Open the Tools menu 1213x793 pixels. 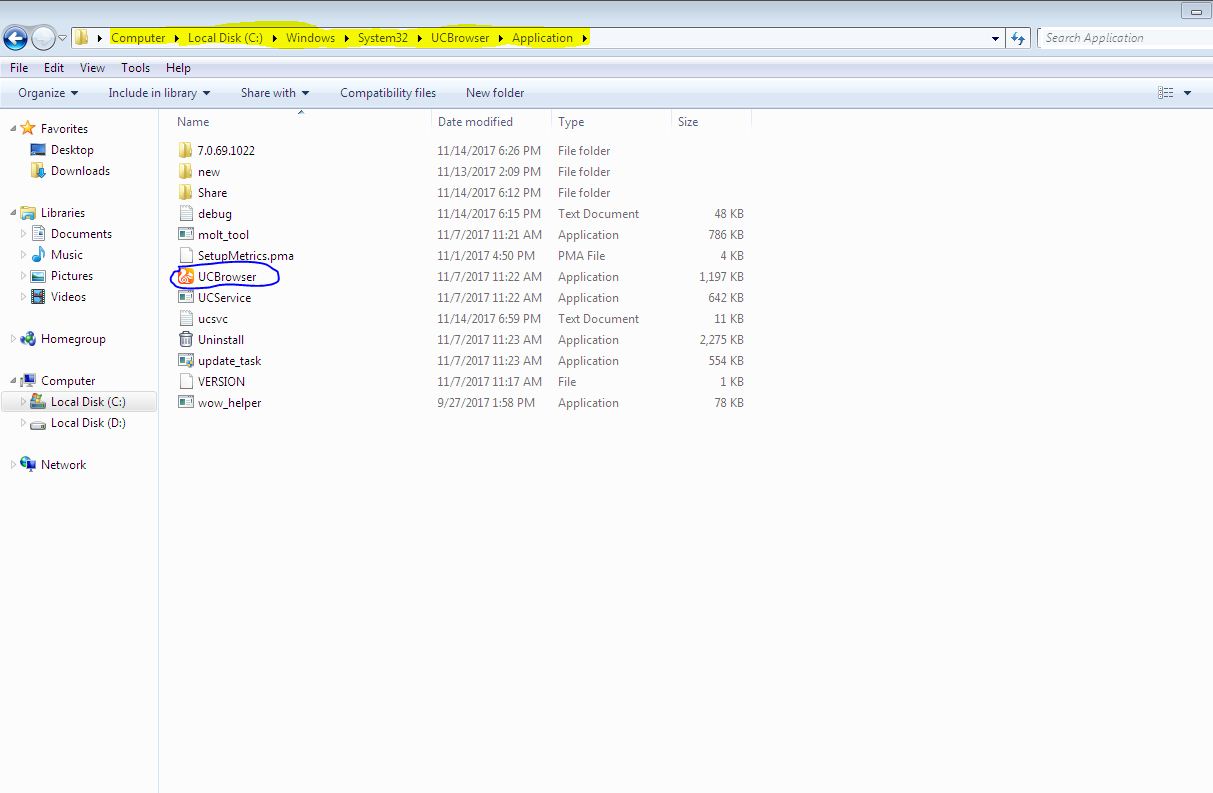point(135,67)
